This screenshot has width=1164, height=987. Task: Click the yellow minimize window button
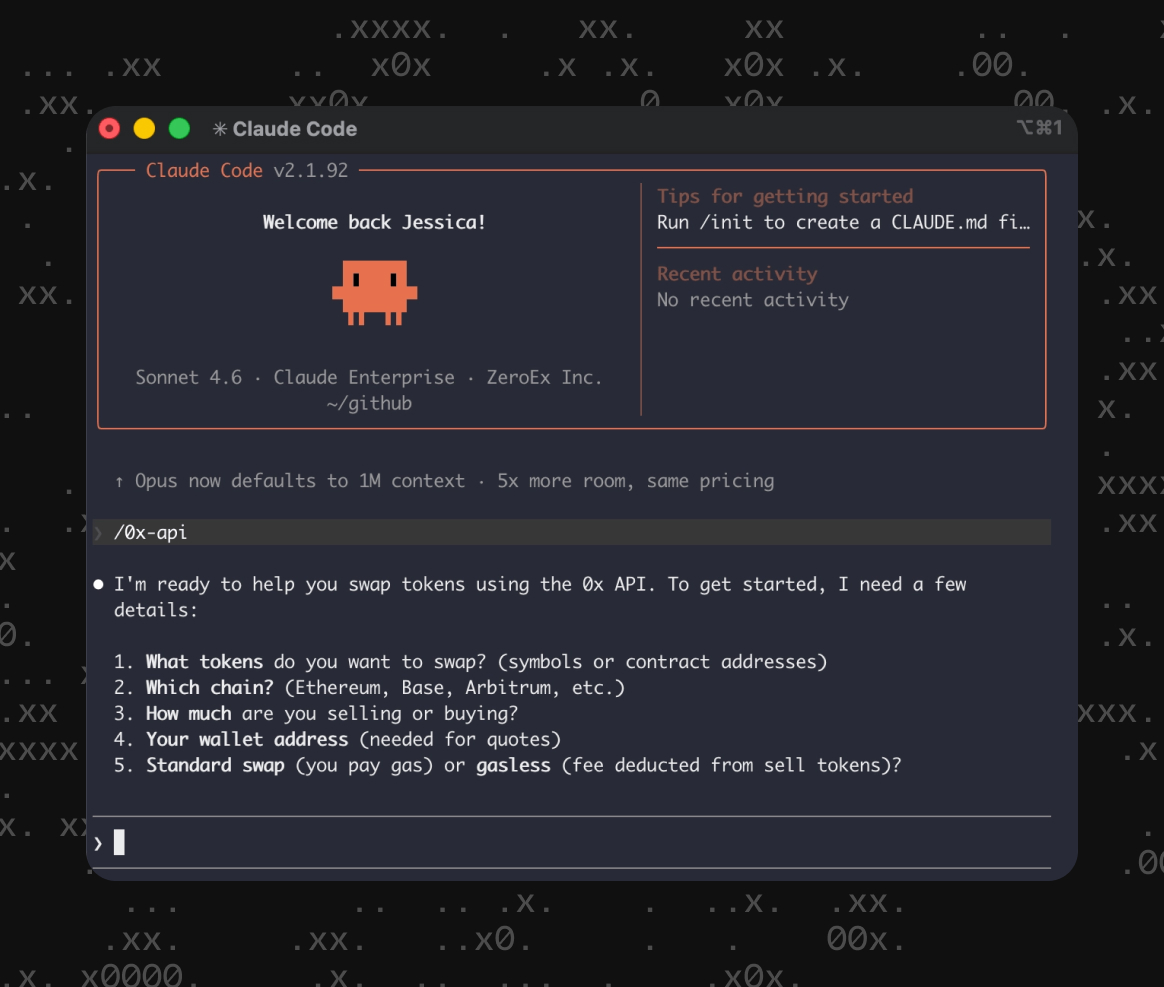pos(144,128)
